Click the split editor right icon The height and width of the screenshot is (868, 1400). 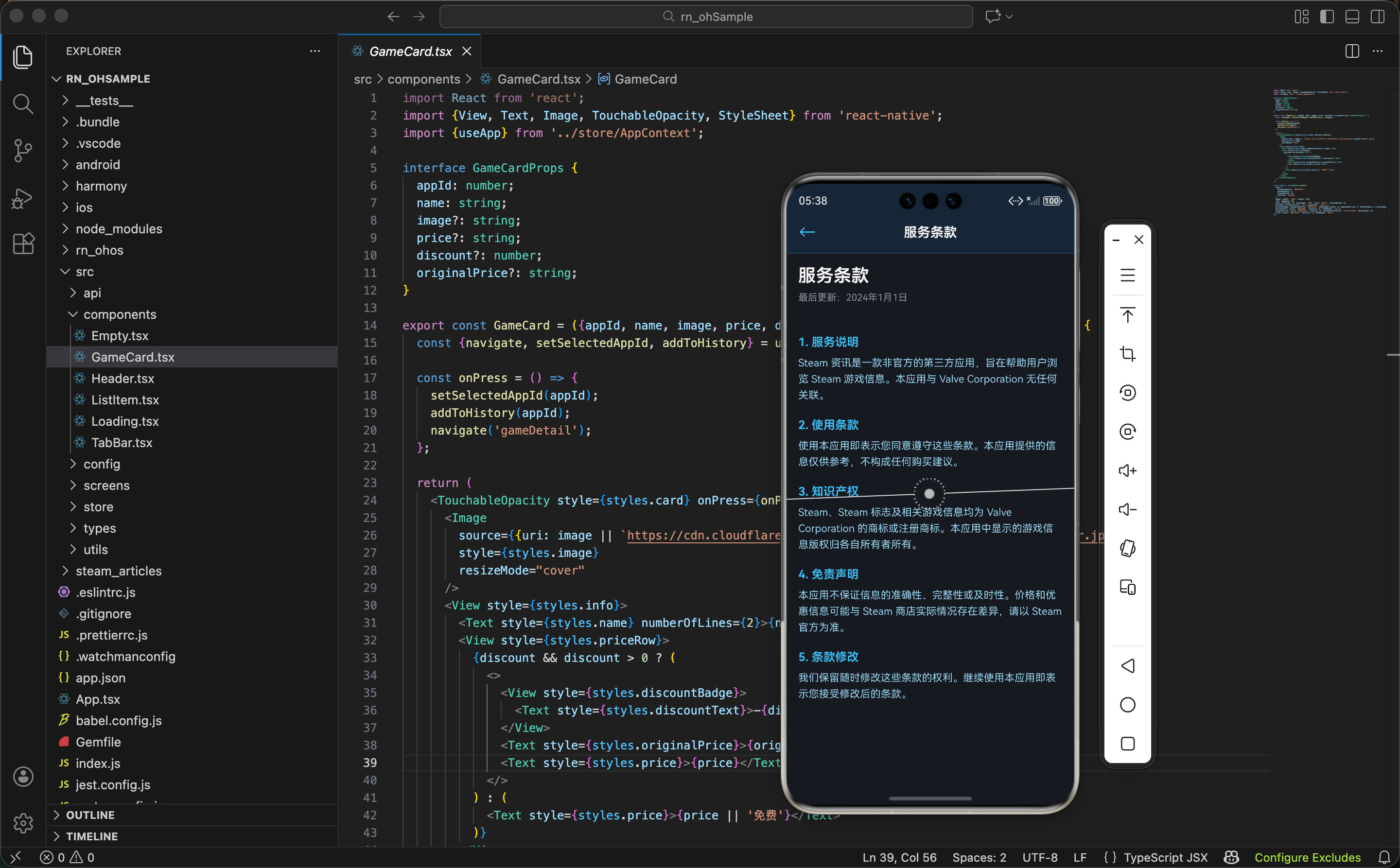click(x=1352, y=51)
